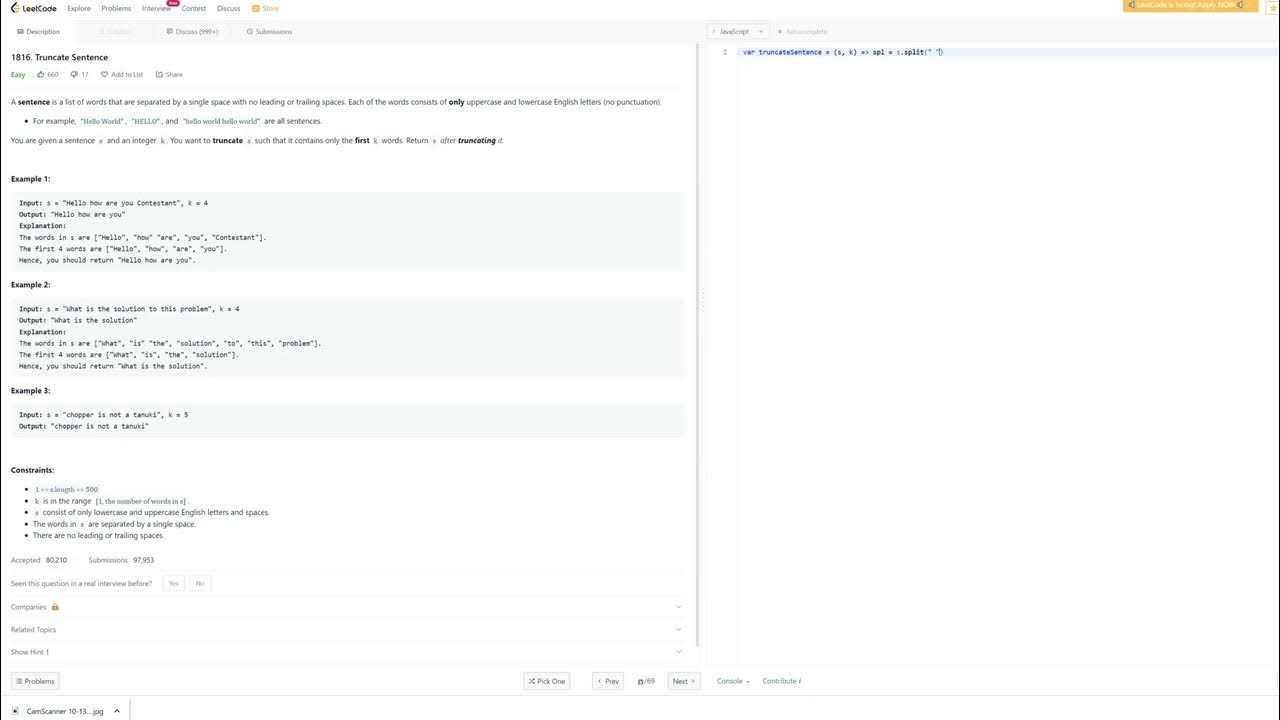1280x720 pixels.
Task: Answer Yes to seen in interview
Action: 174,583
